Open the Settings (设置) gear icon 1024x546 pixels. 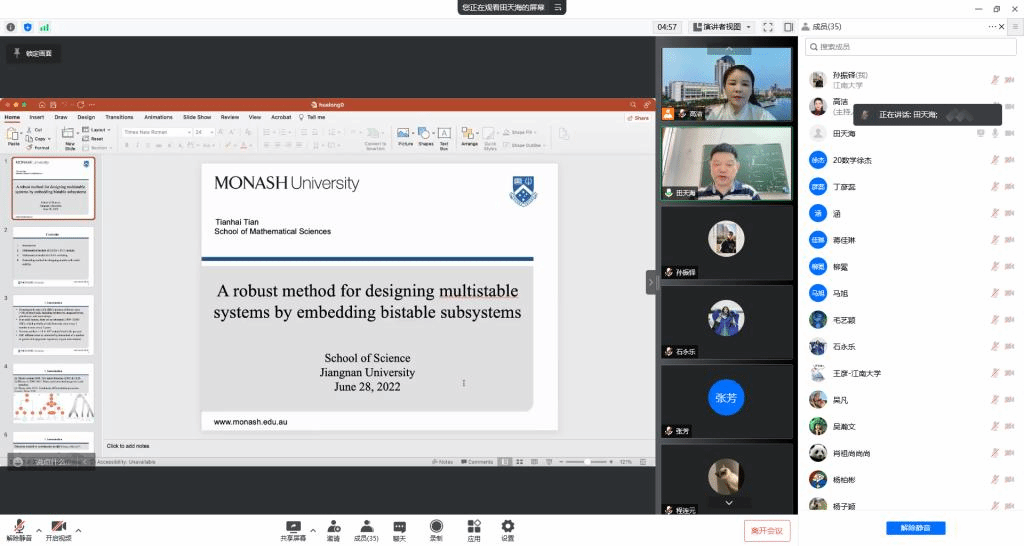coord(508,526)
